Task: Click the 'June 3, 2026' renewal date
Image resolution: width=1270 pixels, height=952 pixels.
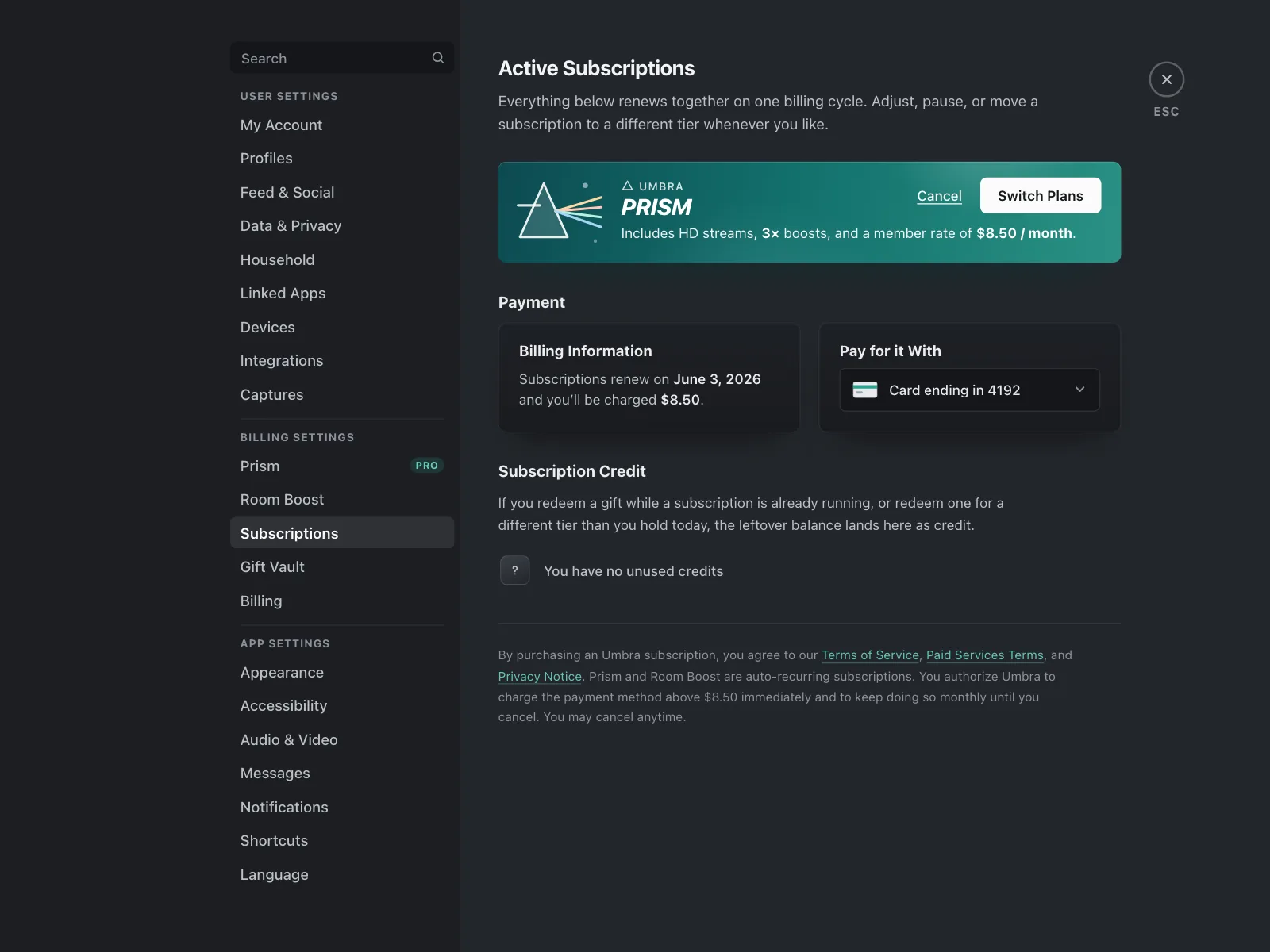Action: [x=717, y=379]
